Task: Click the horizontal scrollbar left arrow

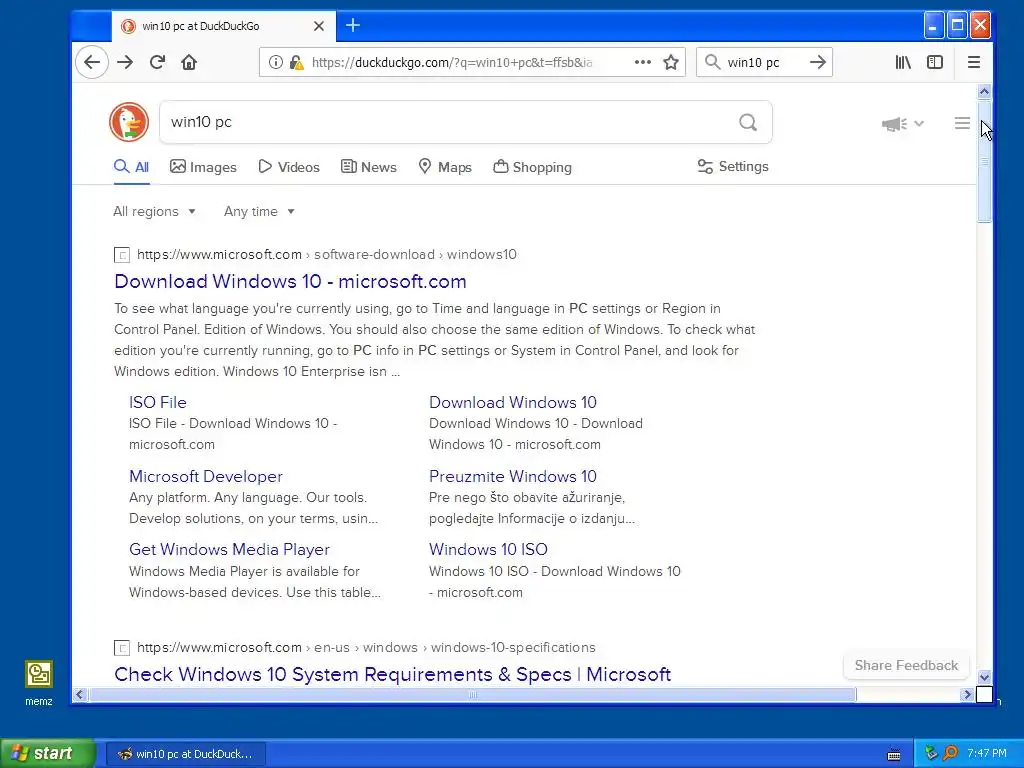Action: (80, 695)
